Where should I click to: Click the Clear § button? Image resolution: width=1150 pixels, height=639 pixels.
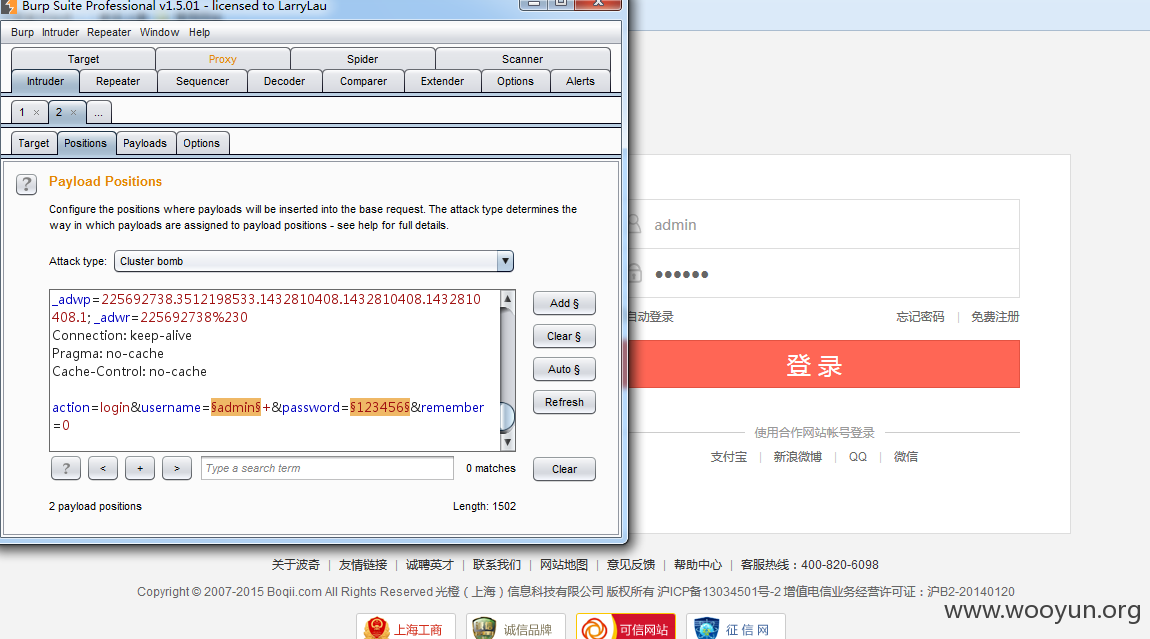(564, 336)
